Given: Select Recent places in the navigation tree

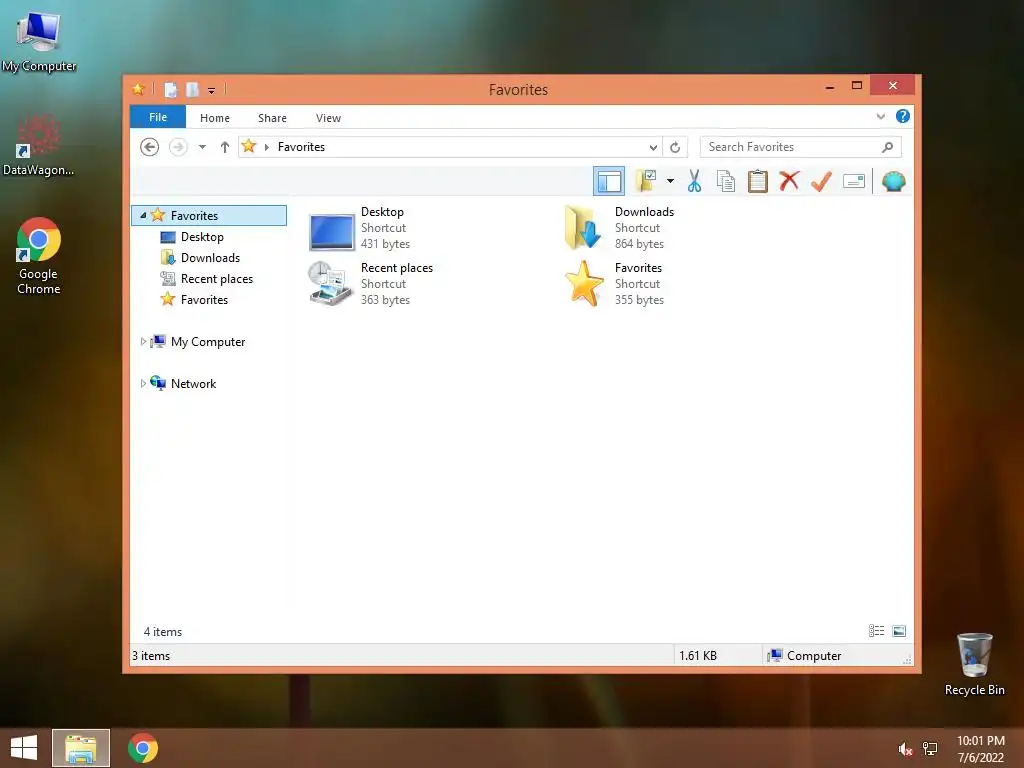Looking at the screenshot, I should (x=217, y=278).
